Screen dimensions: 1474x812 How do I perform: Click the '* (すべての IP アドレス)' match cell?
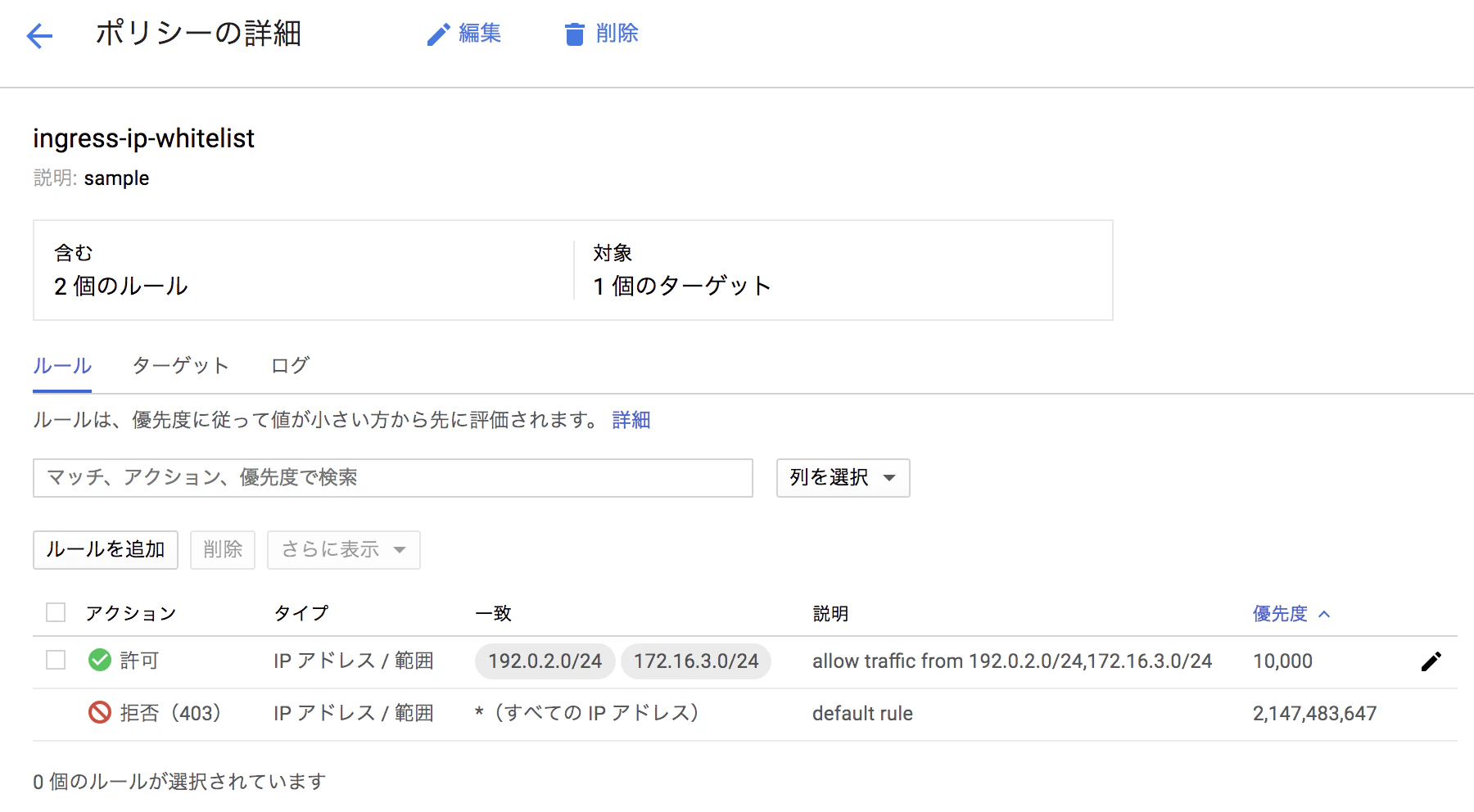click(586, 713)
